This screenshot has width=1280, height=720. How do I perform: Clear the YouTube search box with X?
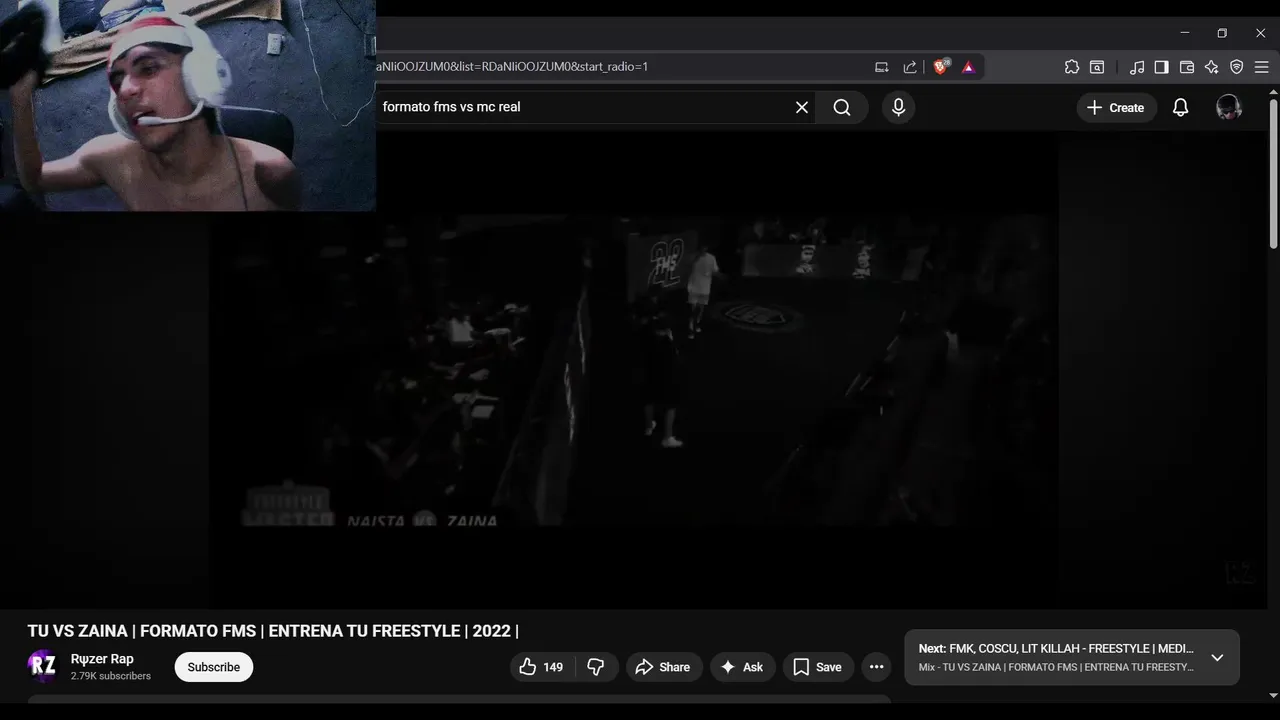coord(802,107)
